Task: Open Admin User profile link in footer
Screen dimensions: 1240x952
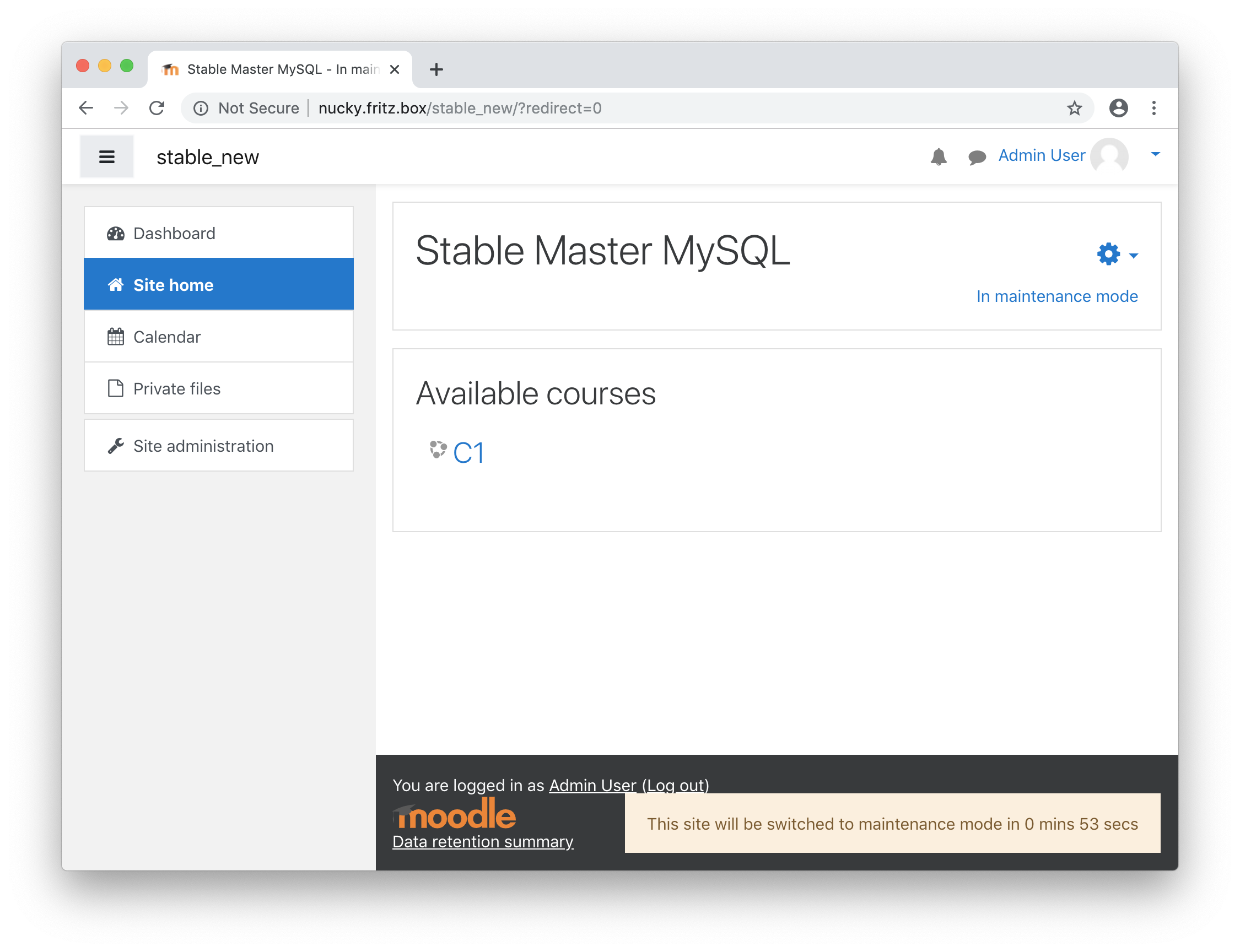Action: pyautogui.click(x=592, y=785)
